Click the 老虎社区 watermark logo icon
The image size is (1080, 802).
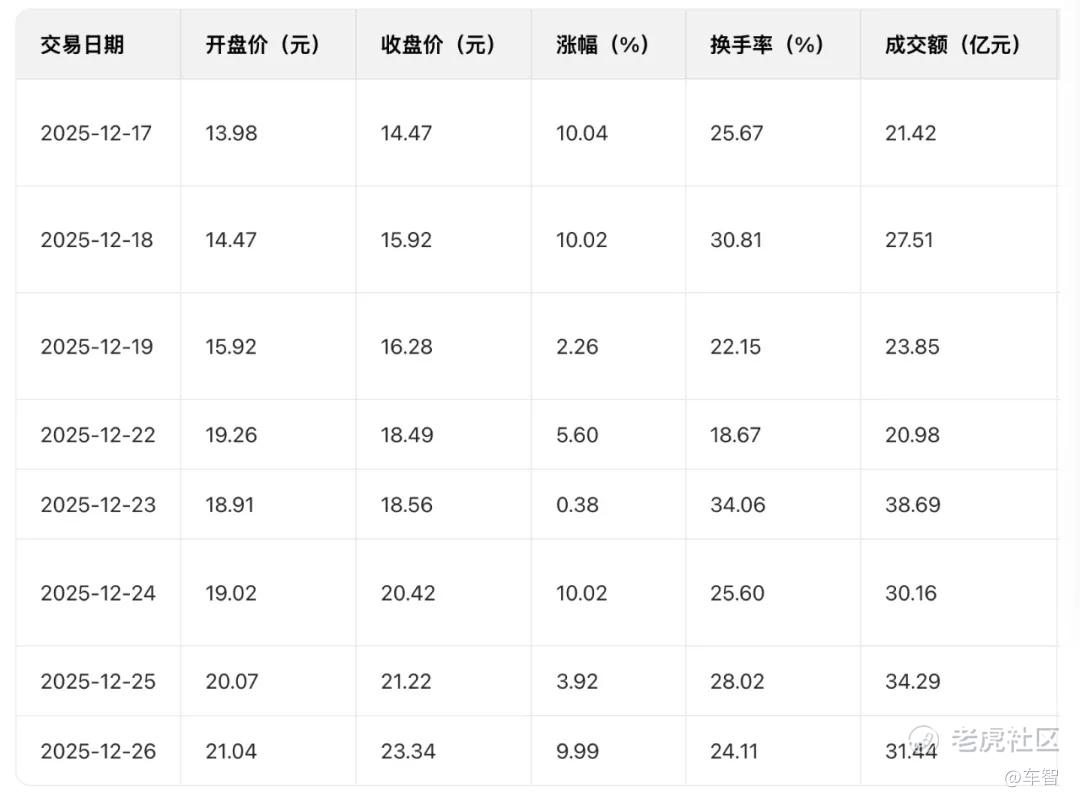[x=924, y=740]
